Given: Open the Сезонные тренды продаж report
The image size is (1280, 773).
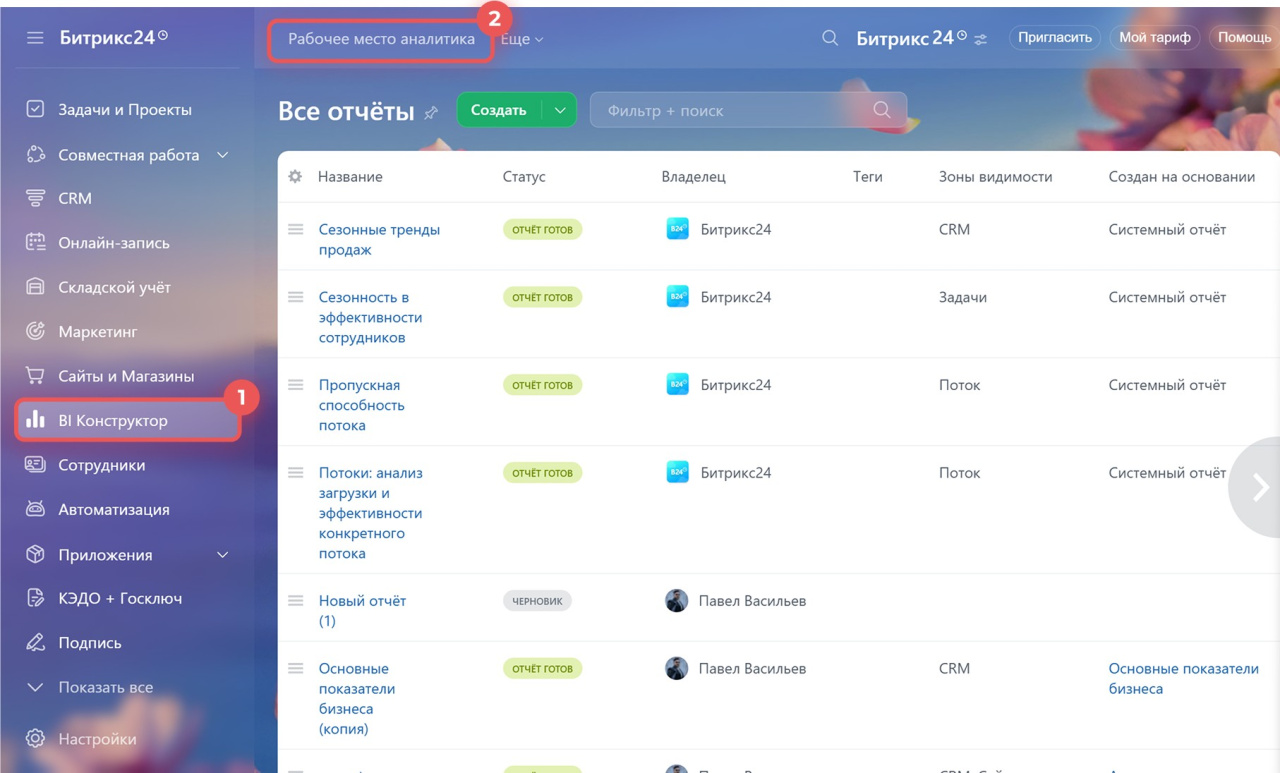Looking at the screenshot, I should [379, 239].
